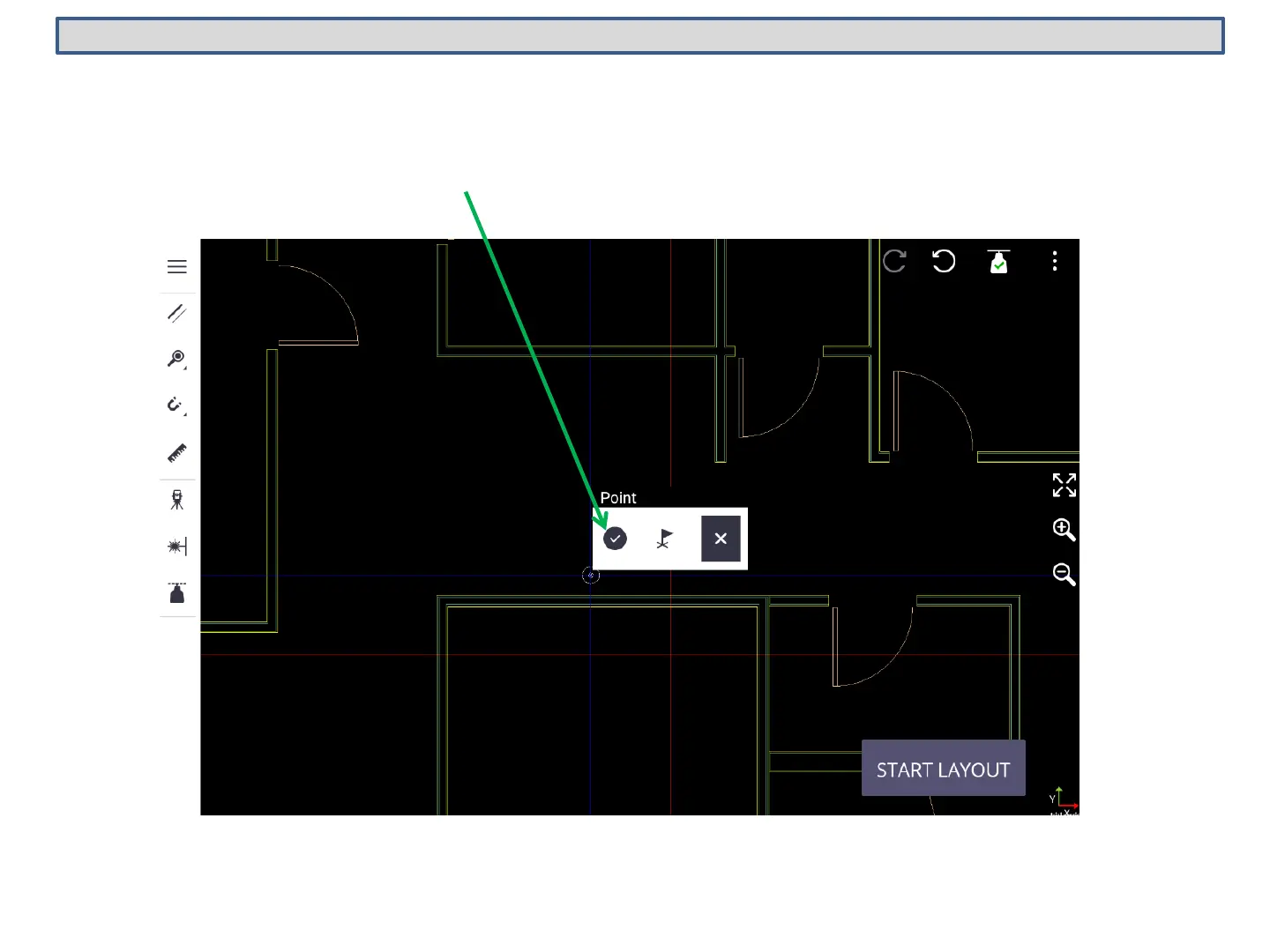Zoom out of the drawing
The image size is (1270, 952).
1065,575
